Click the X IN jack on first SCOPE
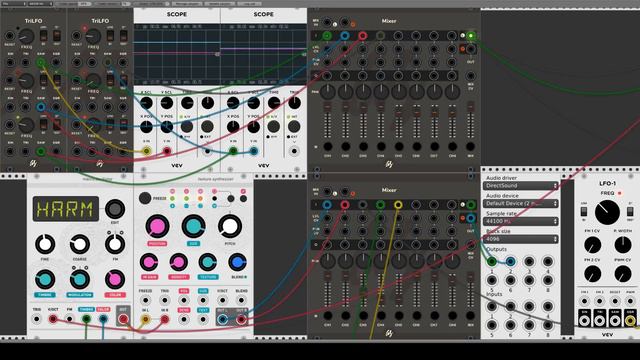The image size is (640, 360). click(146, 151)
